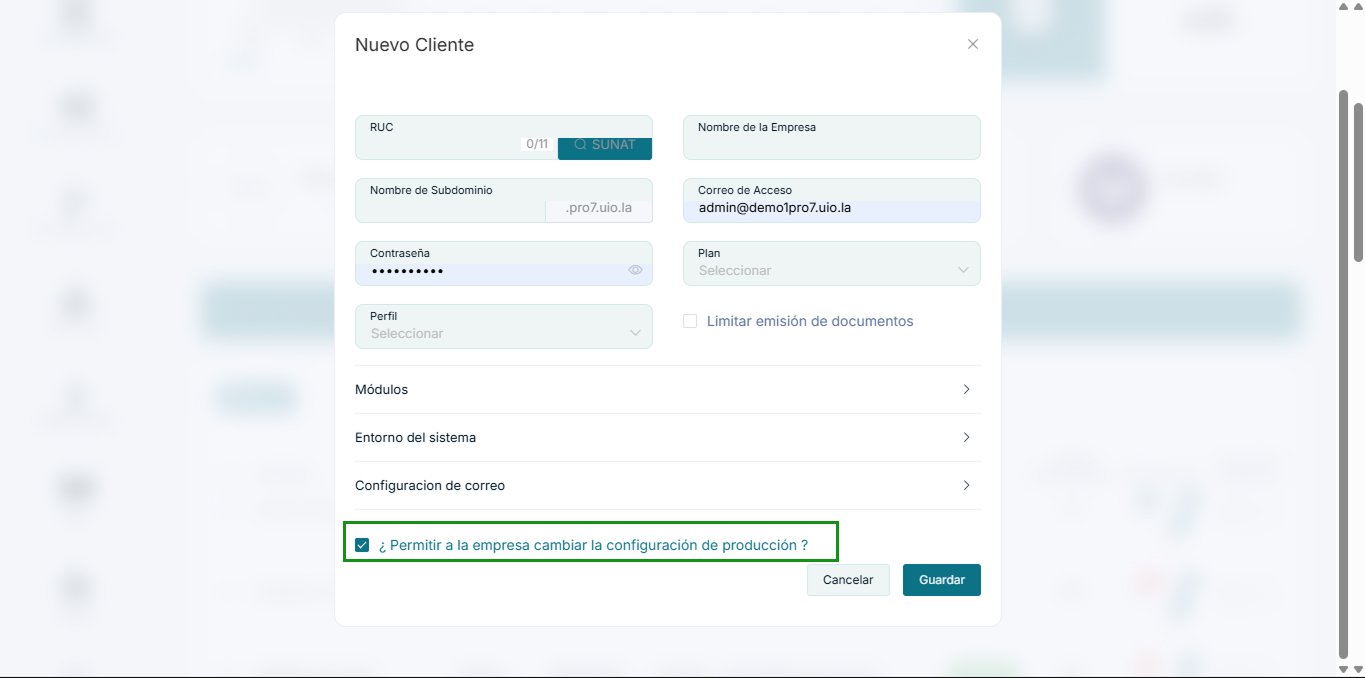Open the Plan dropdown chevron
The image size is (1365, 678).
tap(963, 268)
